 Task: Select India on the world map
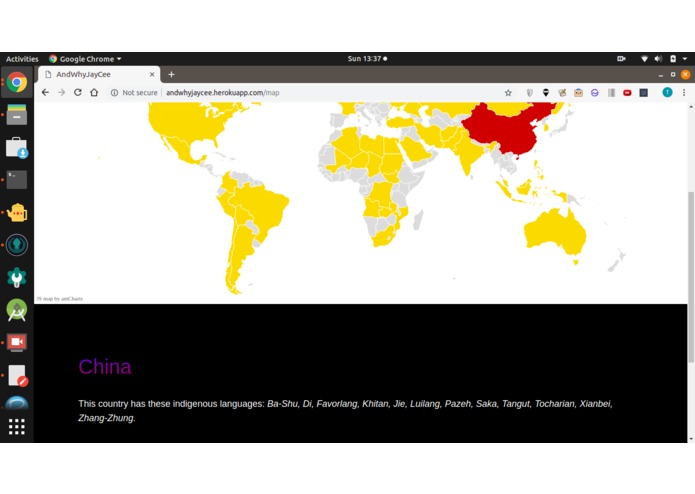(469, 153)
